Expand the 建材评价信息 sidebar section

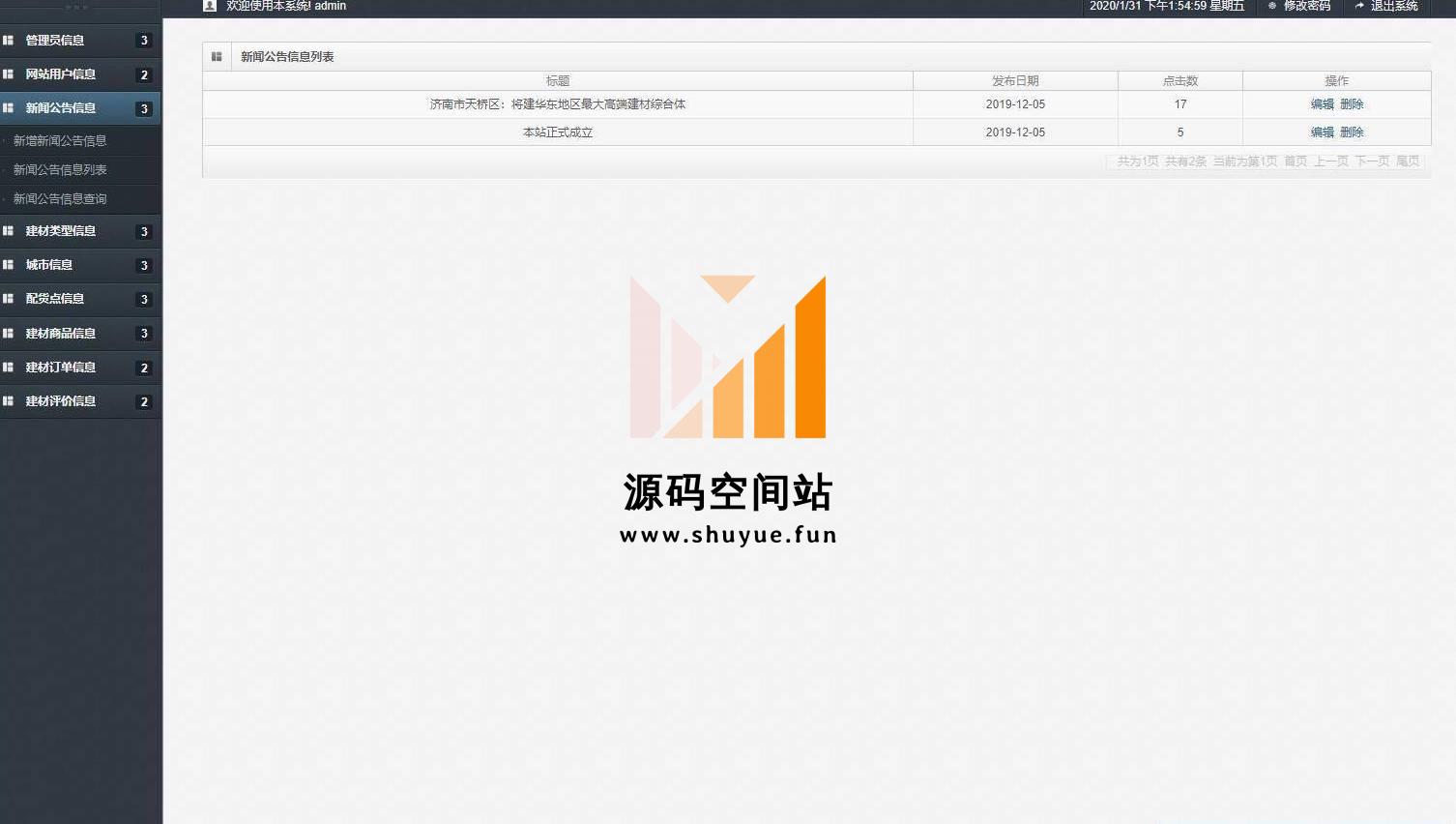pos(80,401)
